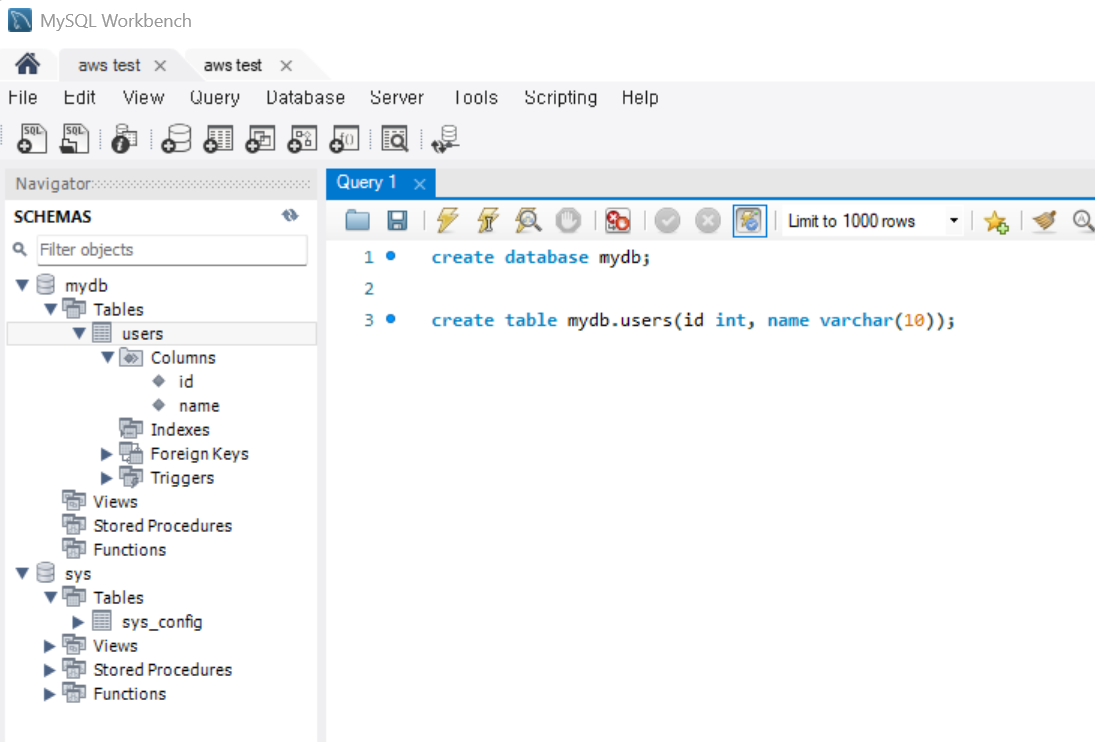Create a new schema icon
Viewport: 1095px width, 742px height.
[x=176, y=139]
